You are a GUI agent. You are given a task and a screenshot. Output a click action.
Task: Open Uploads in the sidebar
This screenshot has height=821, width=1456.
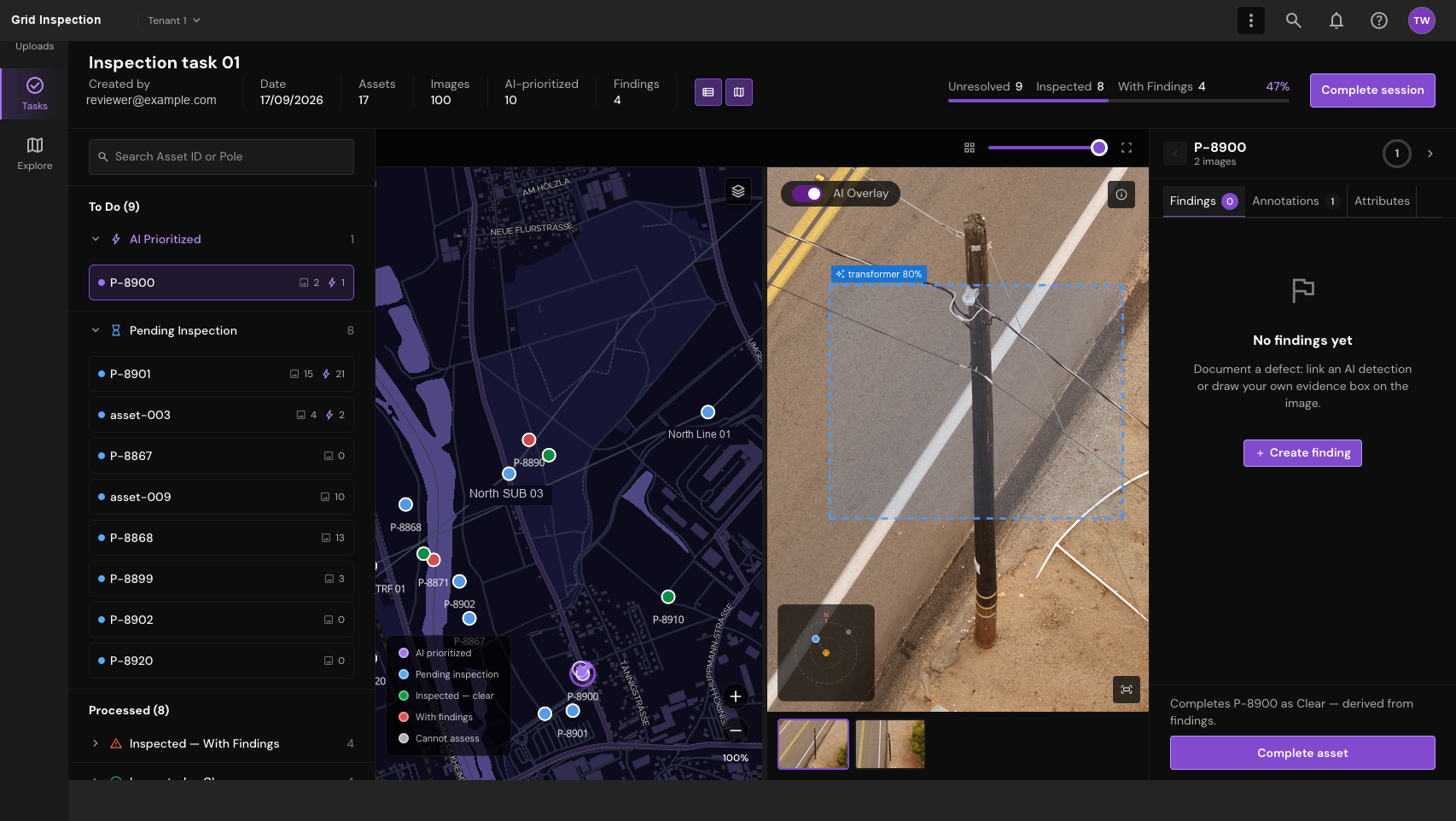34,46
